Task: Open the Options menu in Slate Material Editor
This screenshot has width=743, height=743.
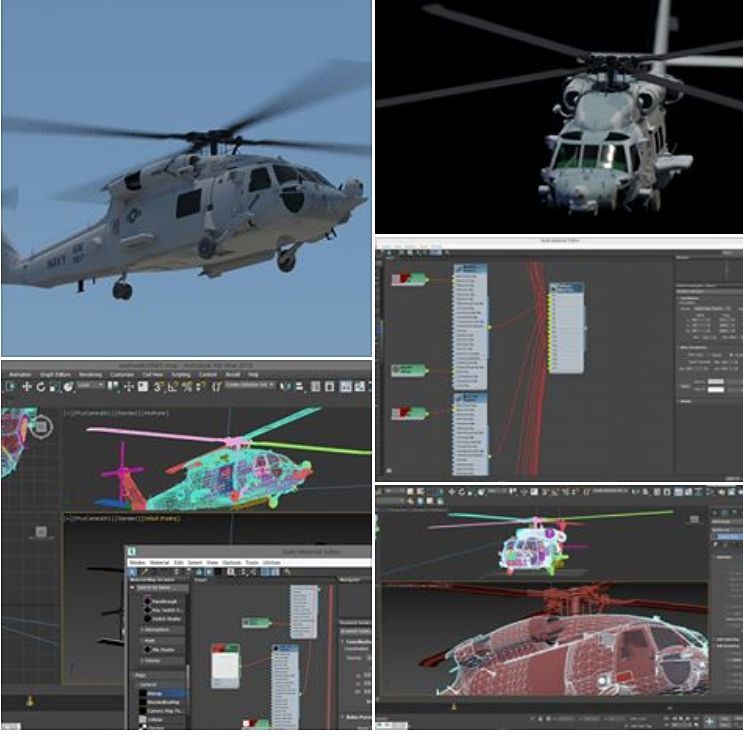Action: coord(232,562)
